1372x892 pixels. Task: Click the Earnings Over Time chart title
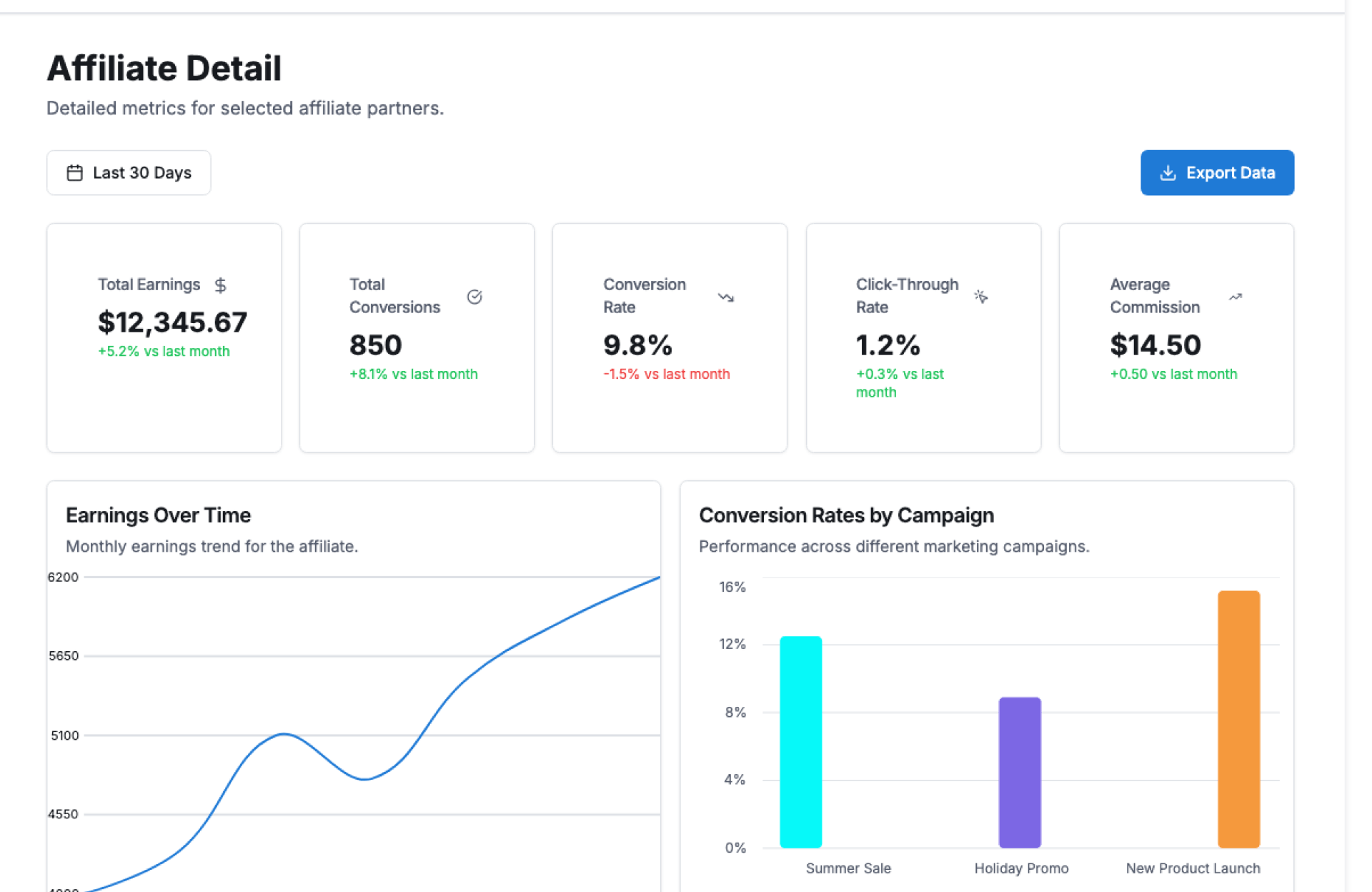tap(158, 515)
